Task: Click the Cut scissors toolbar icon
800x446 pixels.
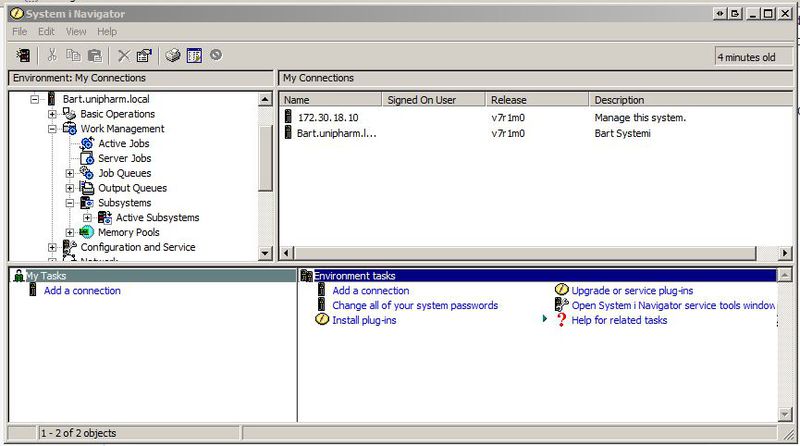Action: 52,55
